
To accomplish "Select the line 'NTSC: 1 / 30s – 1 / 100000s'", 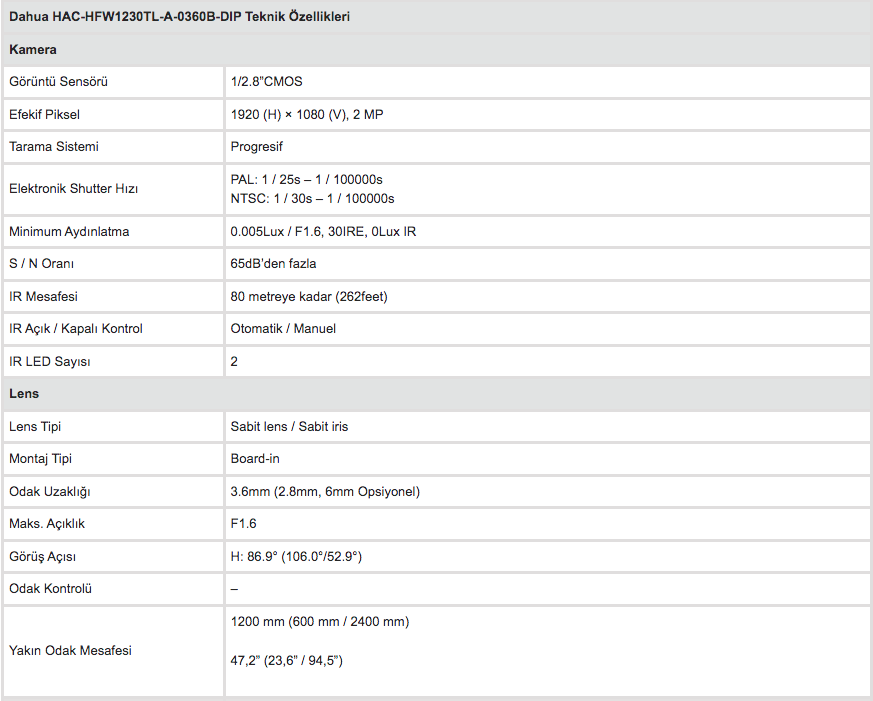I will [x=312, y=199].
